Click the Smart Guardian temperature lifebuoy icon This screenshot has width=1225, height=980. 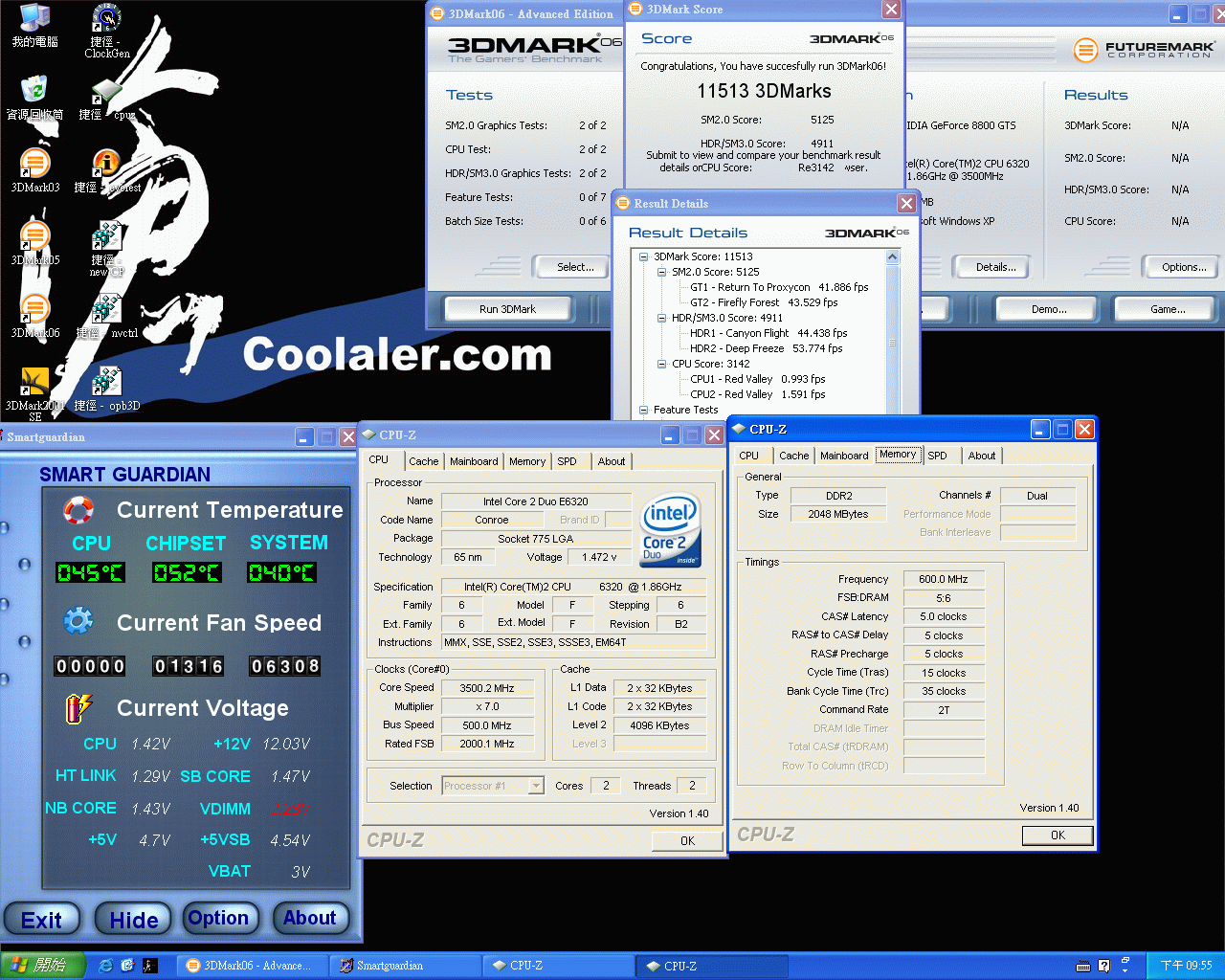click(x=78, y=510)
